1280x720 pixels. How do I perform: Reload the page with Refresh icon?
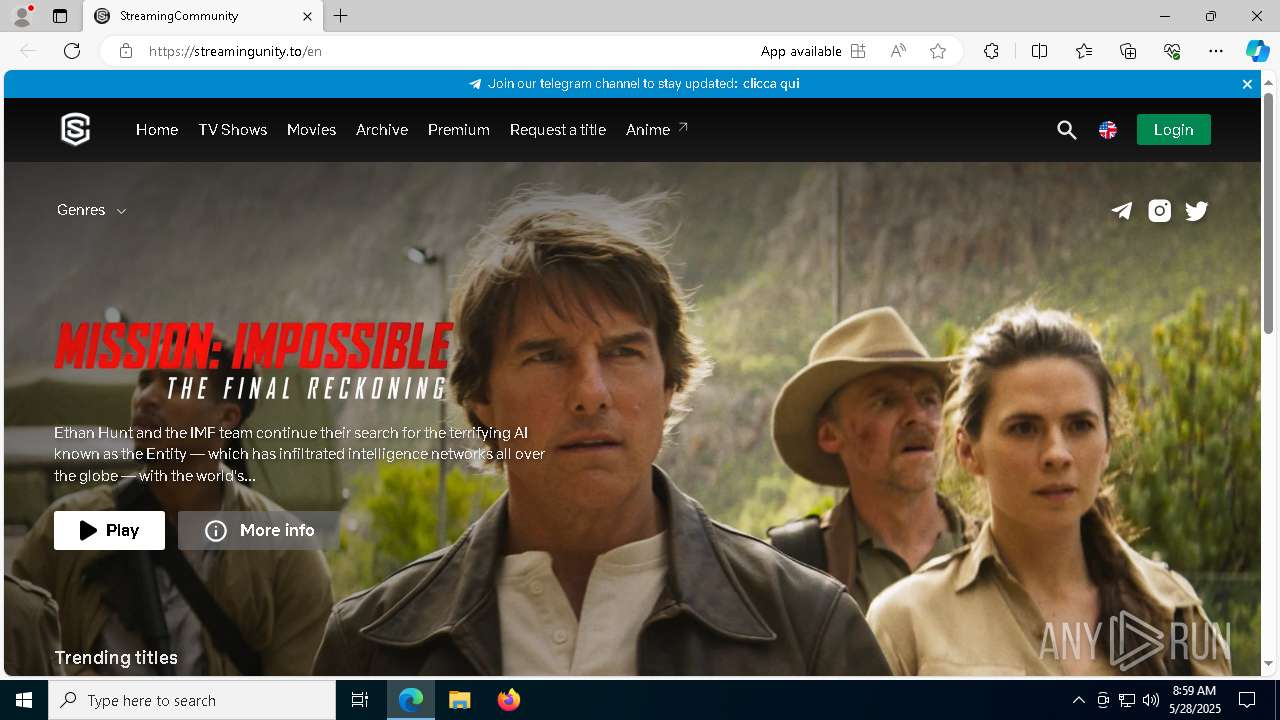pos(72,51)
